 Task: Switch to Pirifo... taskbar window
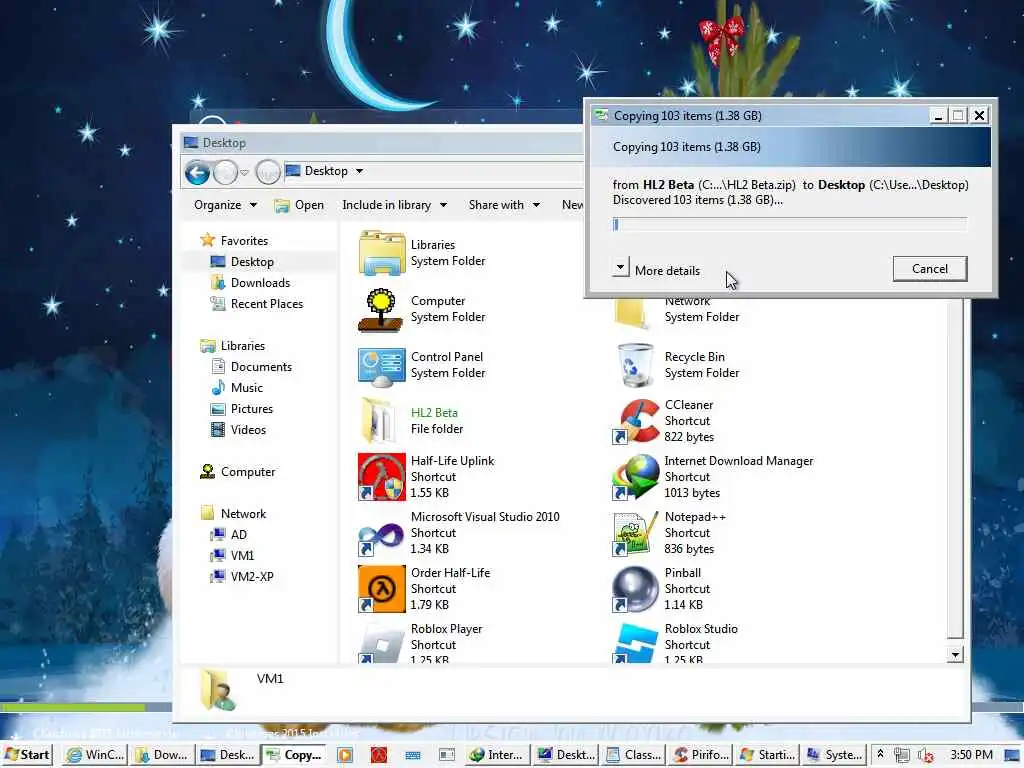[x=701, y=755]
